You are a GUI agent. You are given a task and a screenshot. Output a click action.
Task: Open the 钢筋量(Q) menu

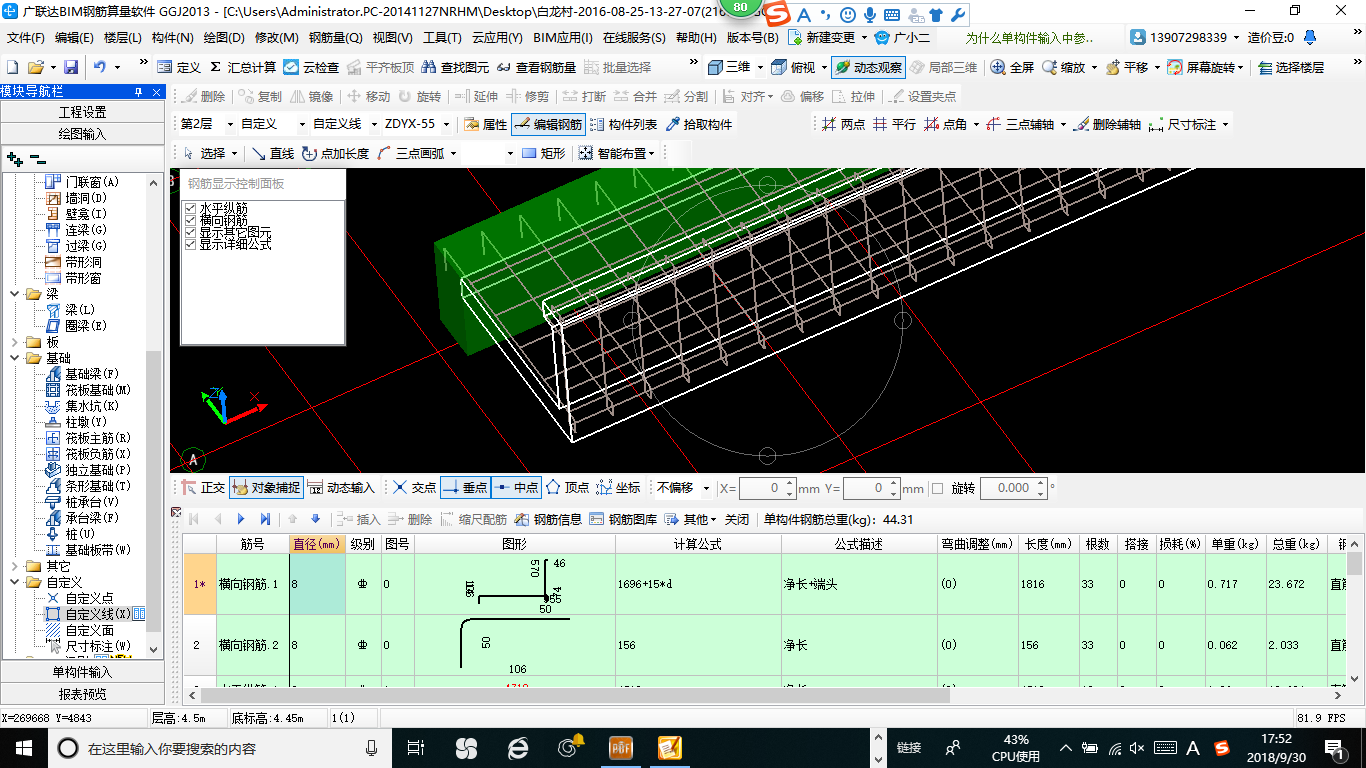tap(335, 38)
